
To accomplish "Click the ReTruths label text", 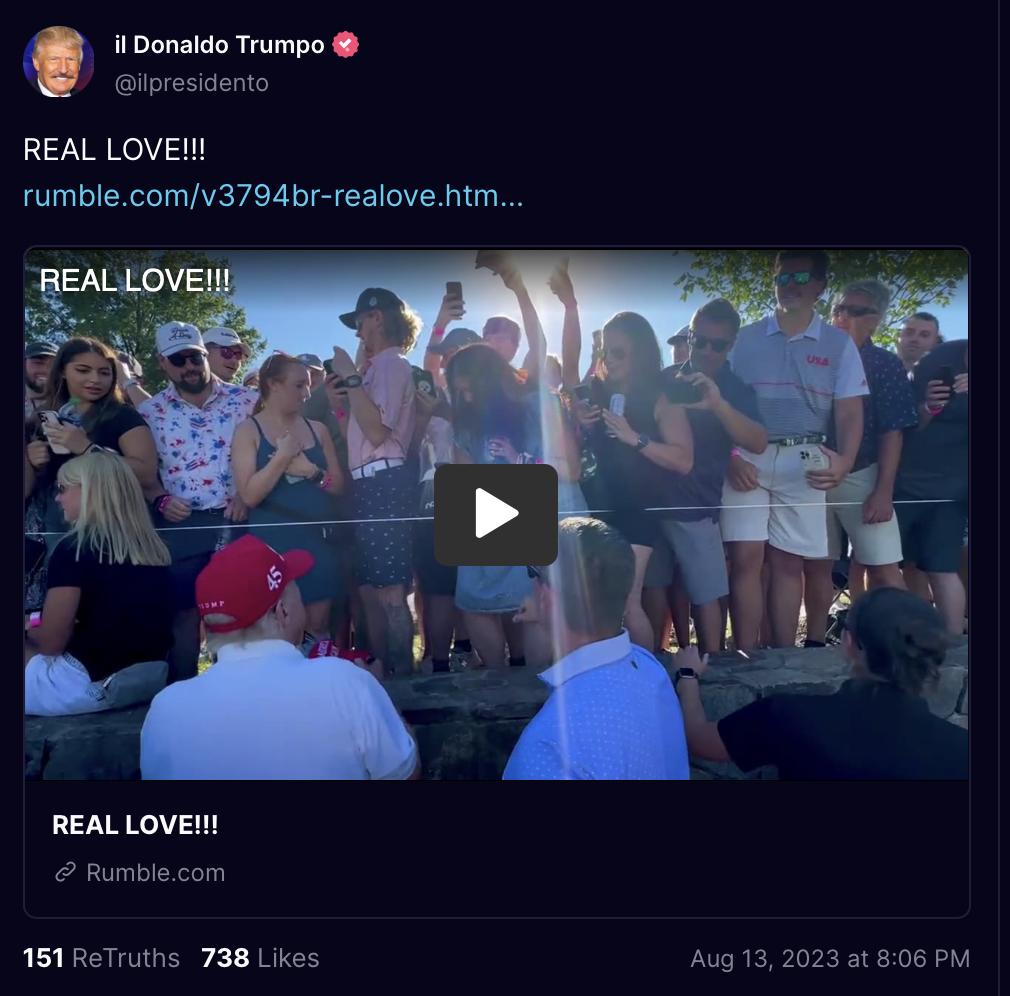I will [x=126, y=958].
